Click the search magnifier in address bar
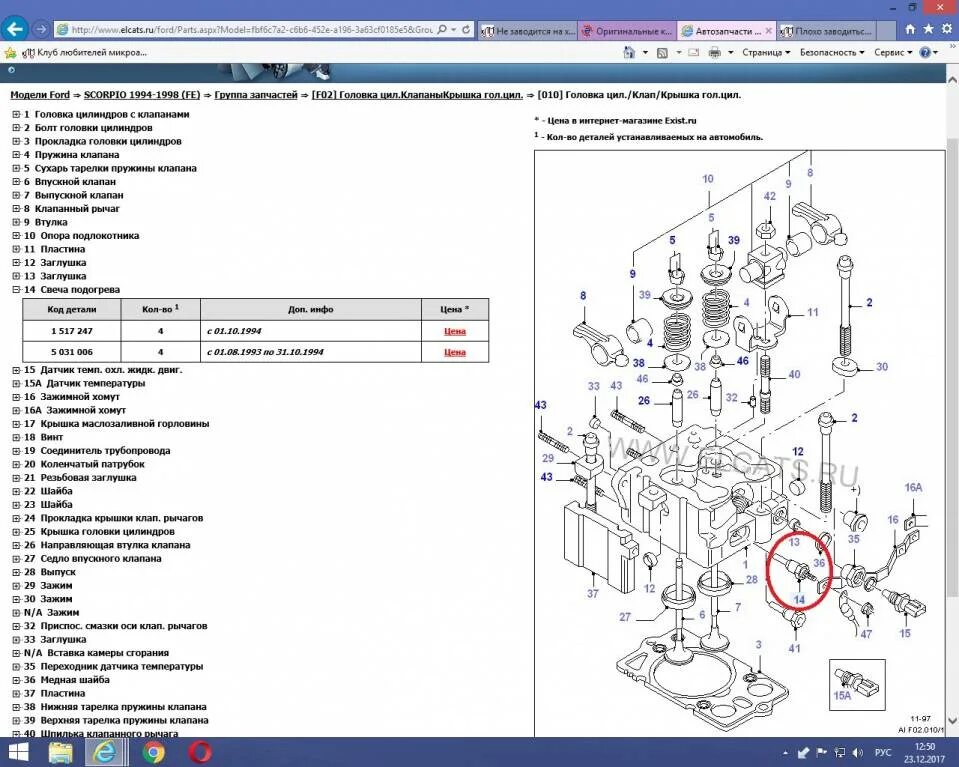This screenshot has height=767, width=959. [x=442, y=29]
